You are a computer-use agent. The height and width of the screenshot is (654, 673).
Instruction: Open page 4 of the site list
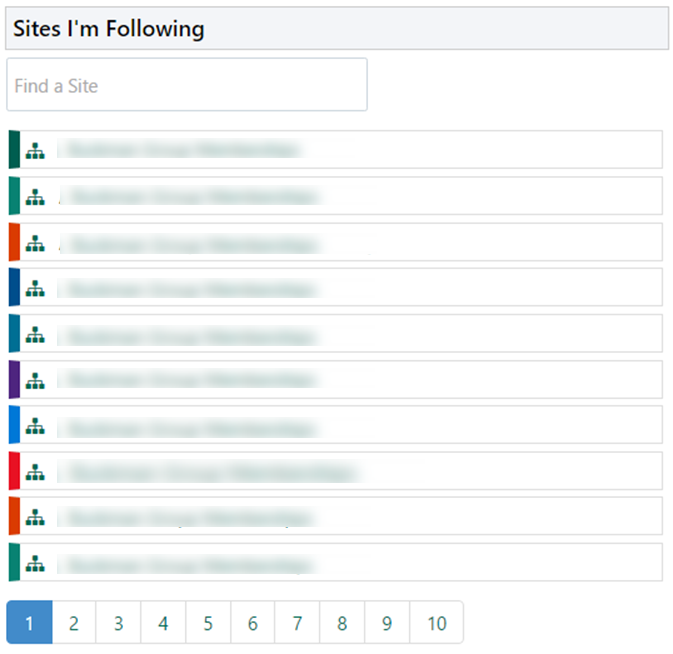tap(163, 623)
